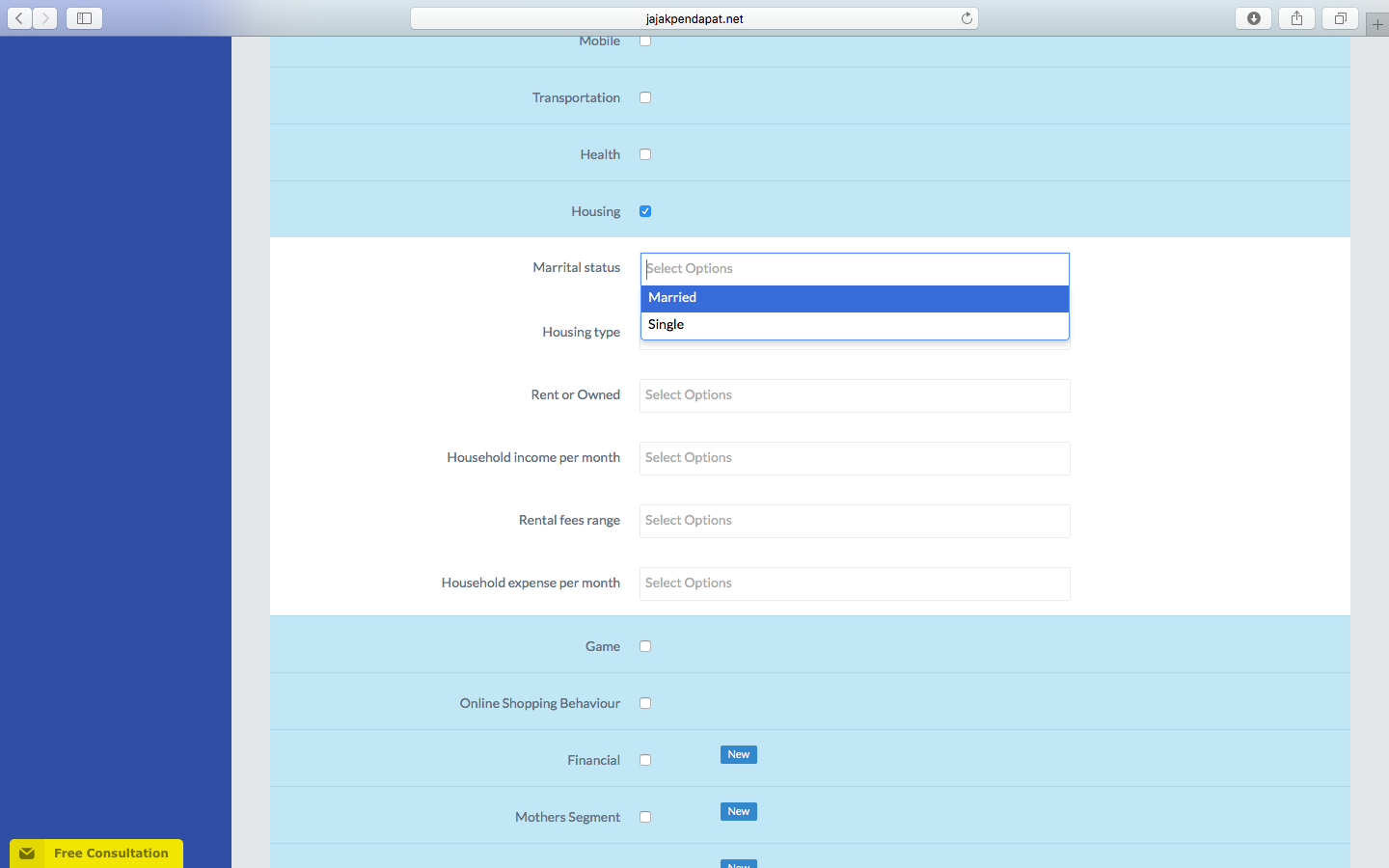Viewport: 1389px width, 868px height.
Task: Click the Rental fees range label
Action: pyautogui.click(x=569, y=520)
